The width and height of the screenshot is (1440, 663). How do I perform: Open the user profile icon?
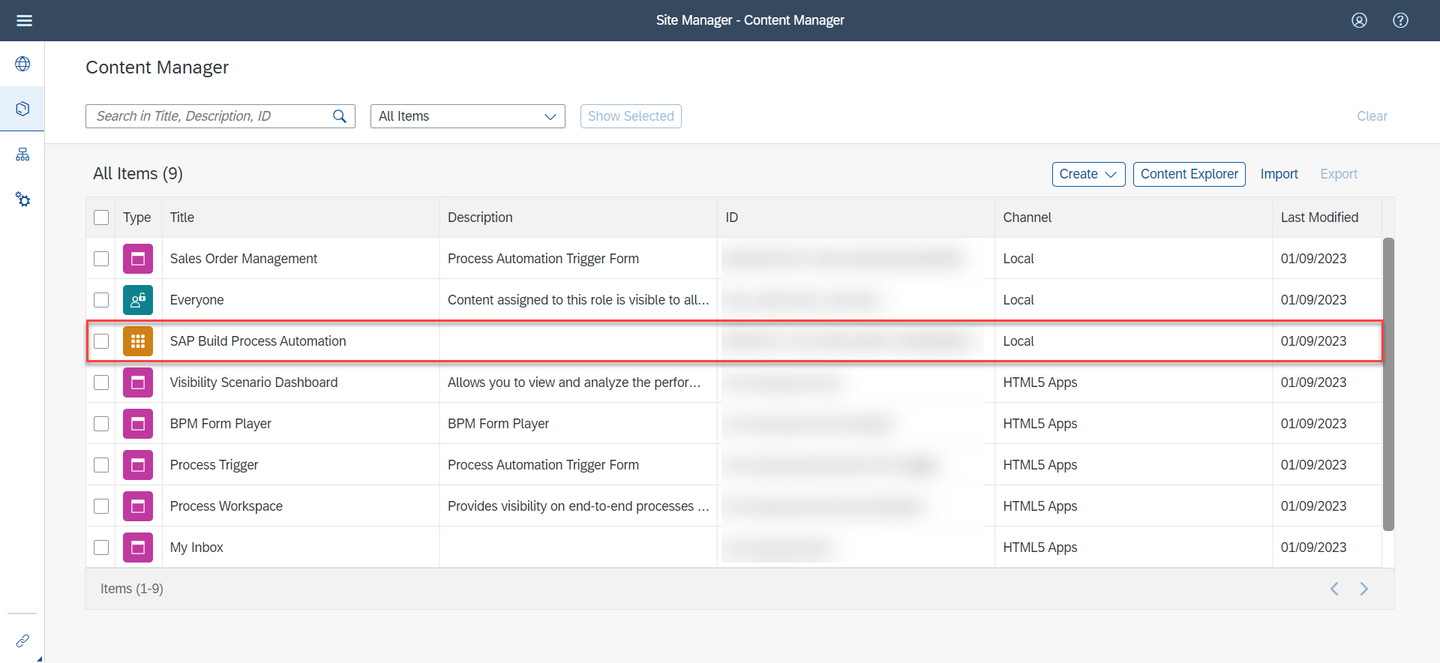pos(1359,20)
